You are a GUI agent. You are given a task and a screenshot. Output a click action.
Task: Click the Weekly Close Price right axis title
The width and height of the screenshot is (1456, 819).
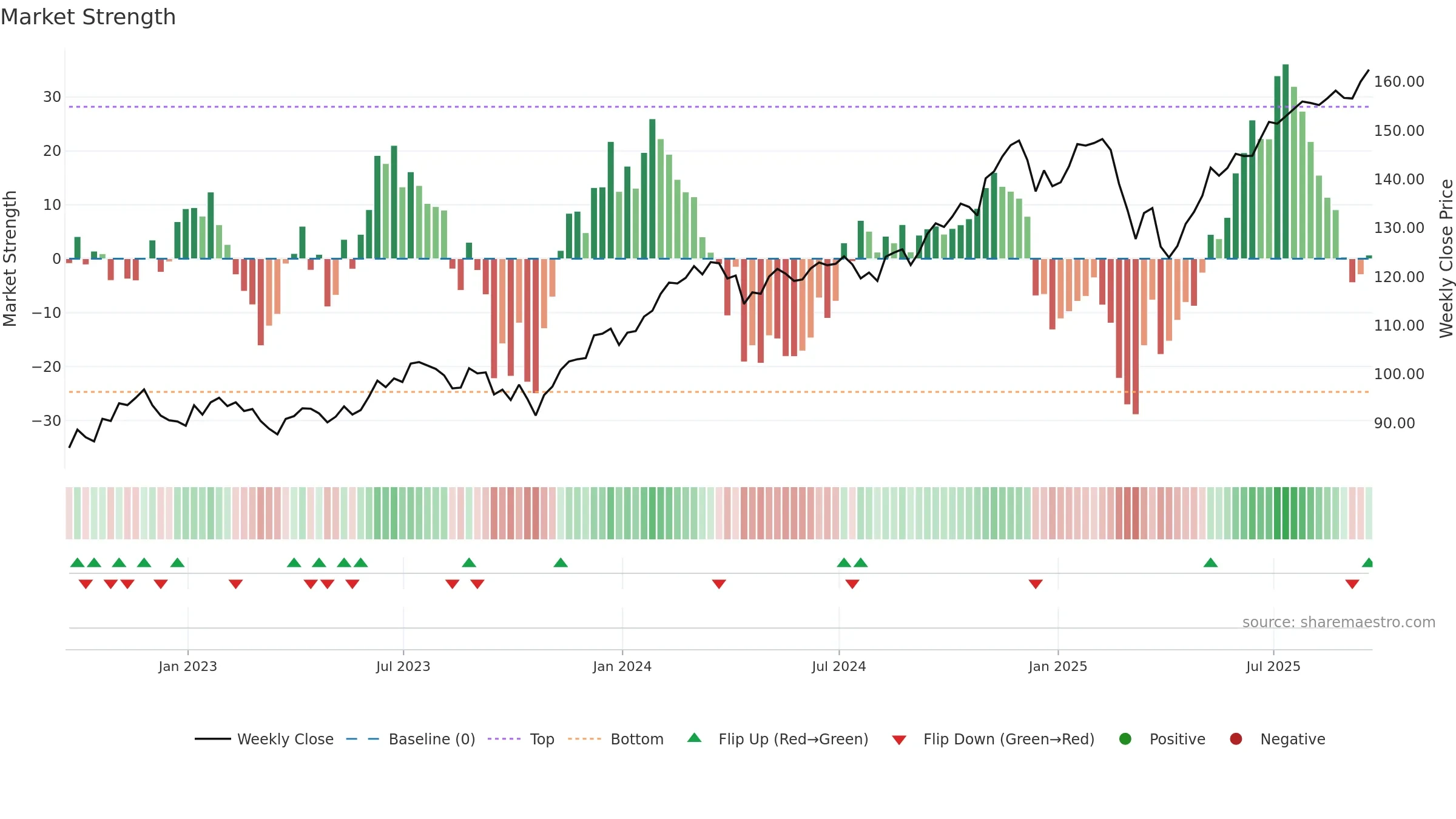1446,258
